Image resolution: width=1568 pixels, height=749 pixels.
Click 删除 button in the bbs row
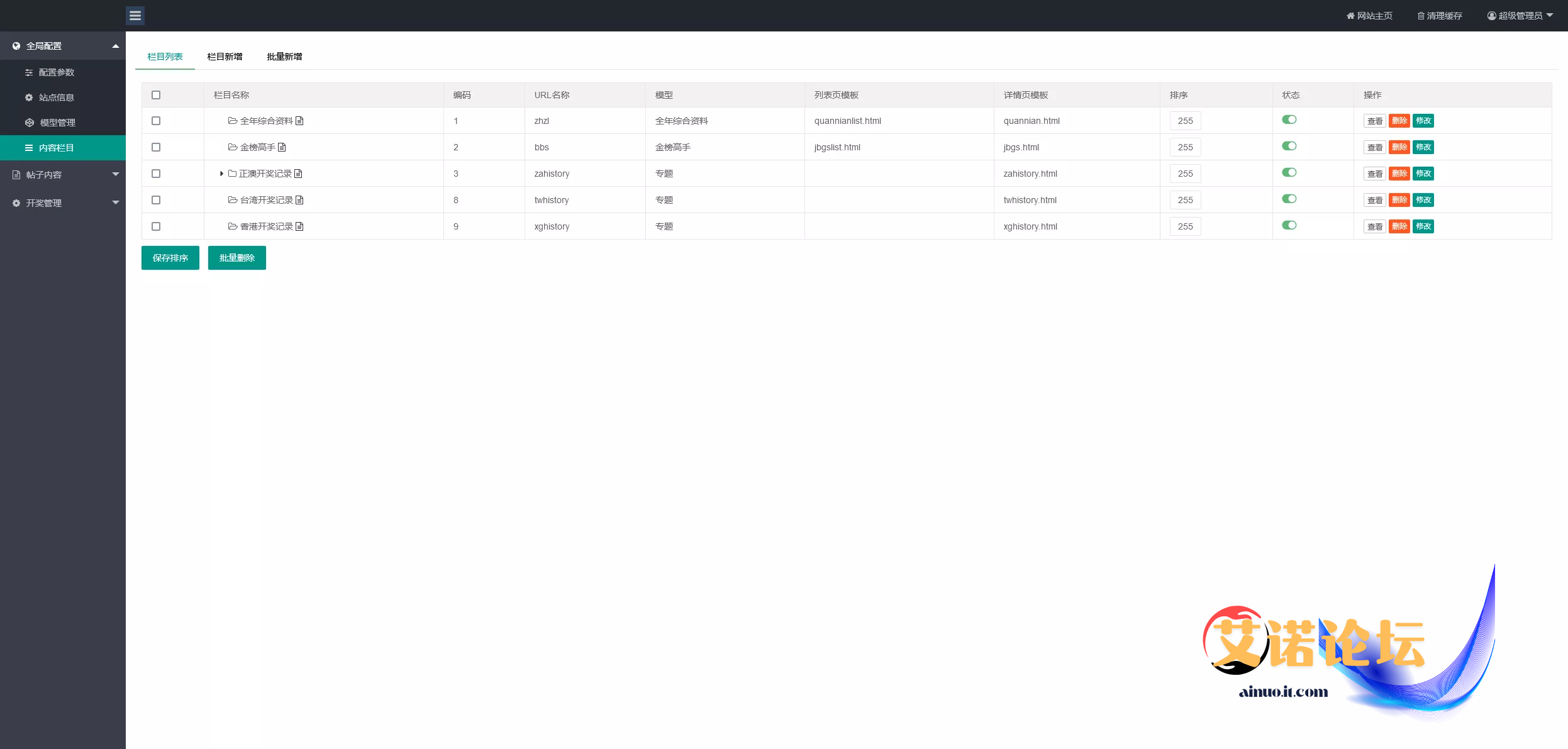[x=1399, y=147]
